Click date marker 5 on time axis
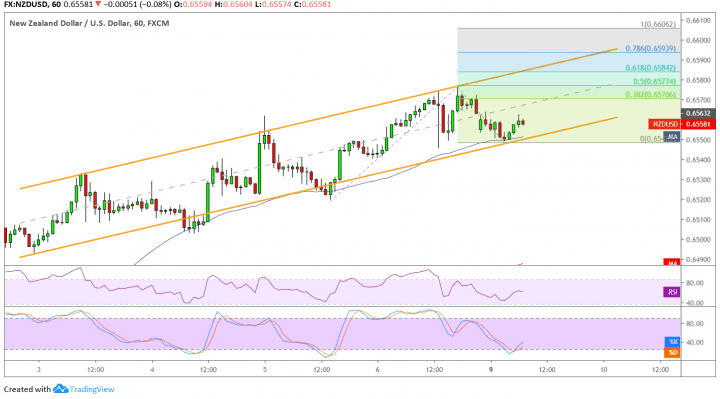Screen dimensions: 720x399 [265, 370]
